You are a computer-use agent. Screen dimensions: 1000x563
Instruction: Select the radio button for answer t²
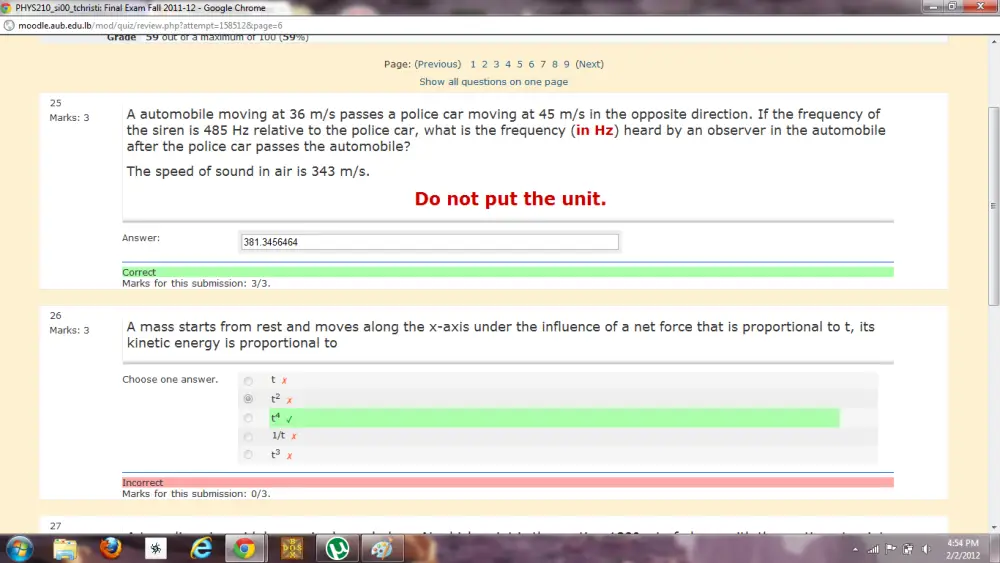click(x=248, y=398)
